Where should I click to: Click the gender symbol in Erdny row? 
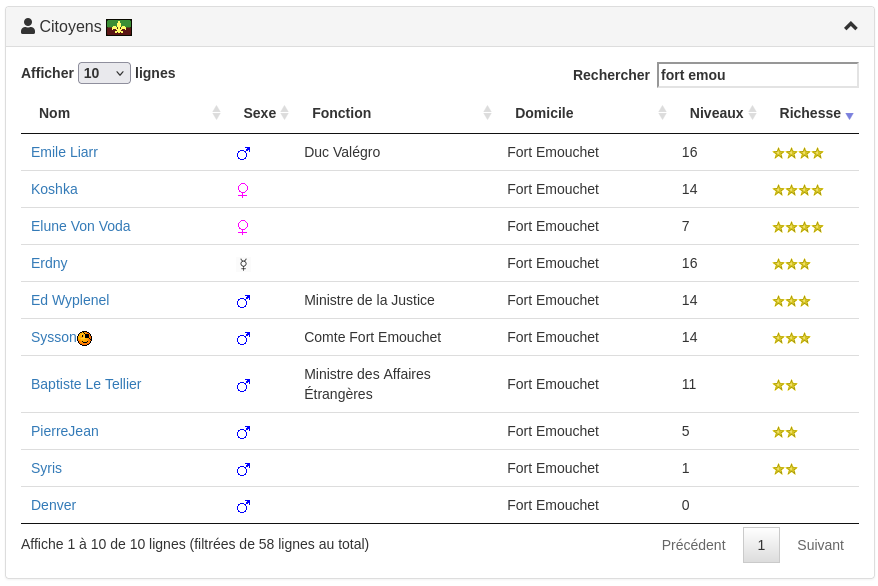242,264
